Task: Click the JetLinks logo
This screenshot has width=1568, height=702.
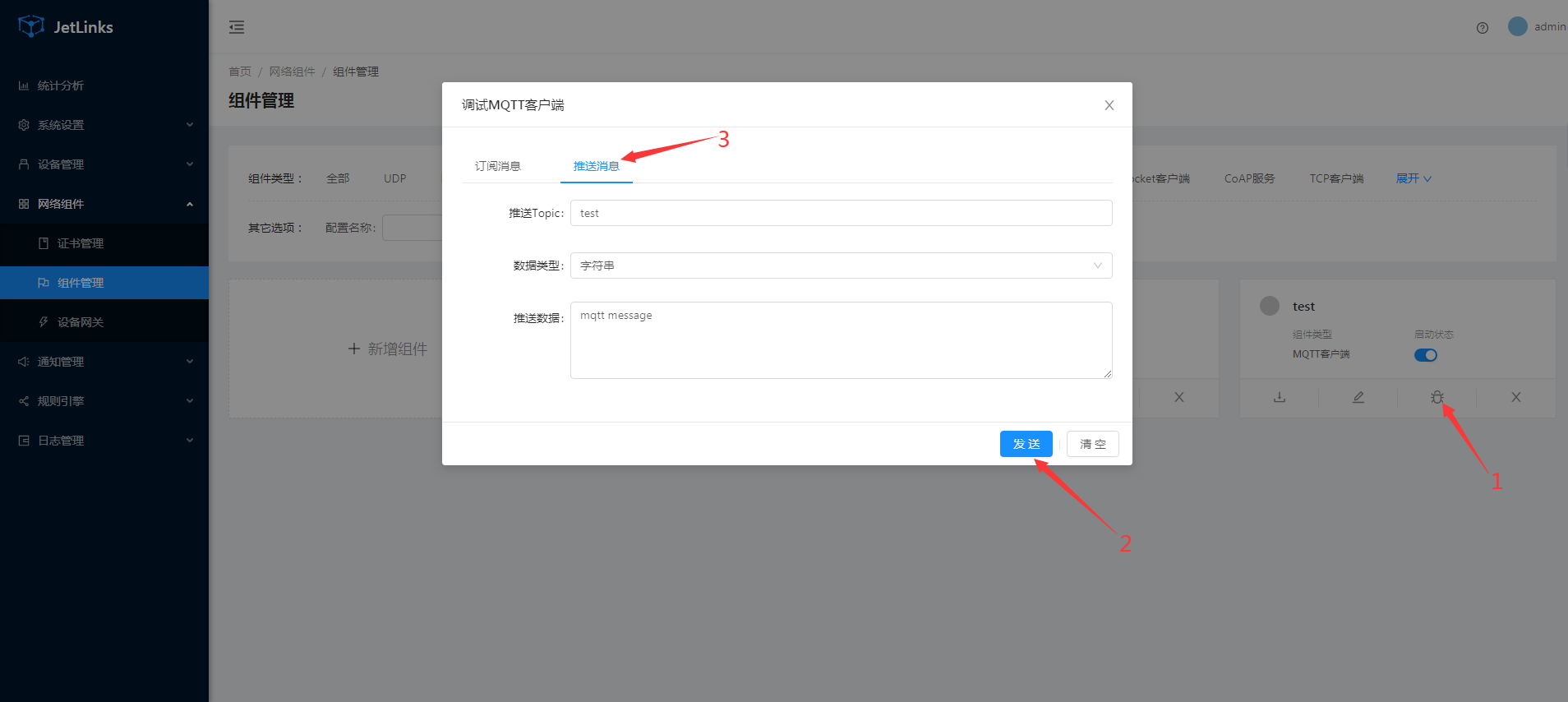Action: [66, 26]
